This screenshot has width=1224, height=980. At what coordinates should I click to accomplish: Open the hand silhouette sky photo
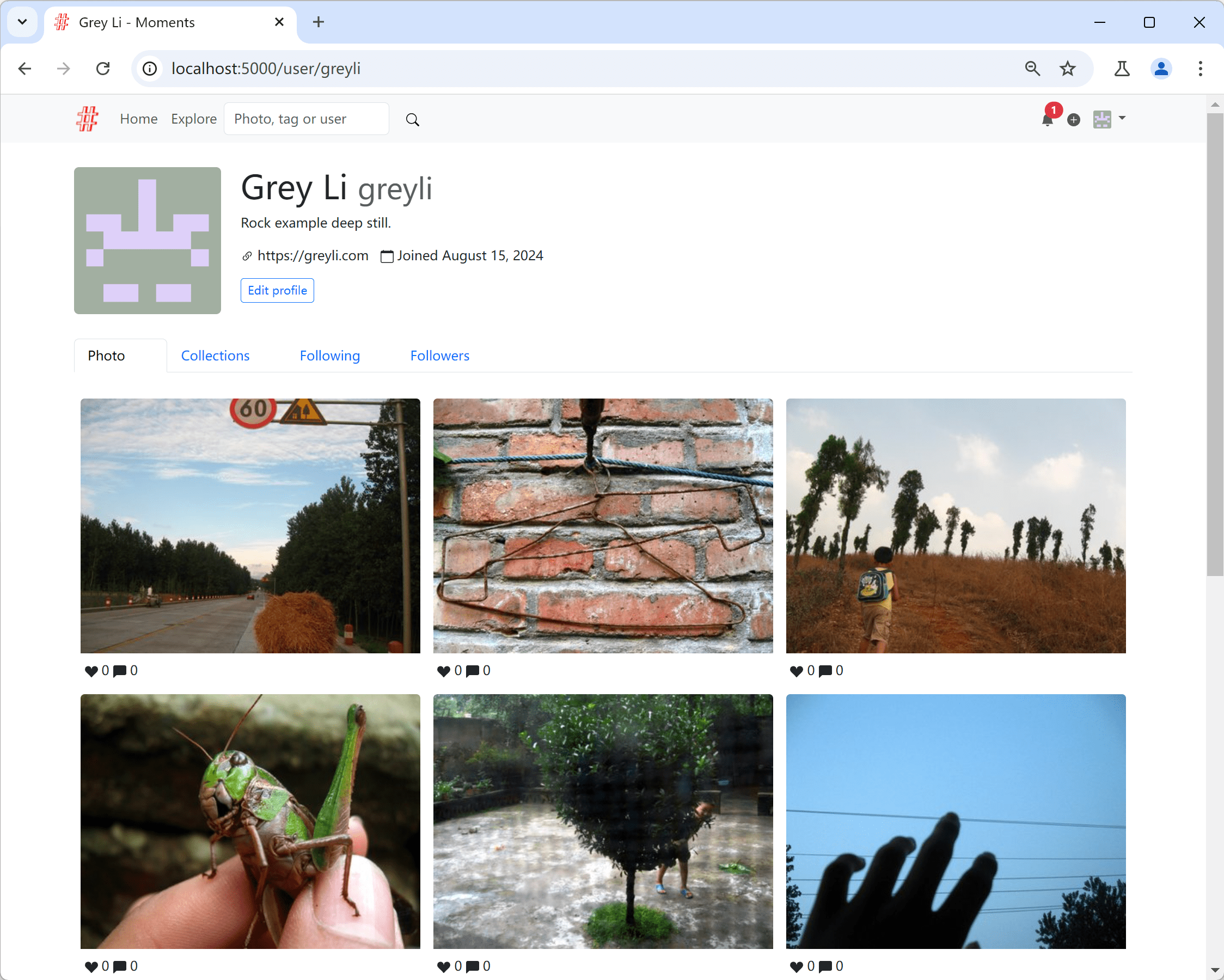pos(956,821)
